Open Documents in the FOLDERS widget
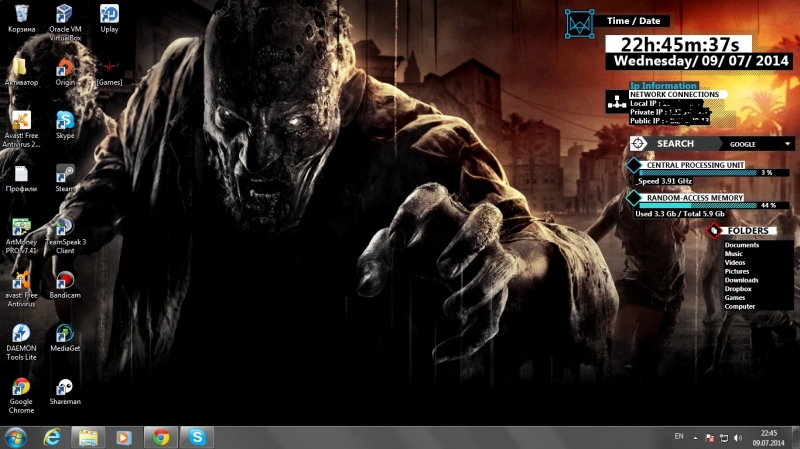Viewport: 800px width, 449px height. click(741, 245)
